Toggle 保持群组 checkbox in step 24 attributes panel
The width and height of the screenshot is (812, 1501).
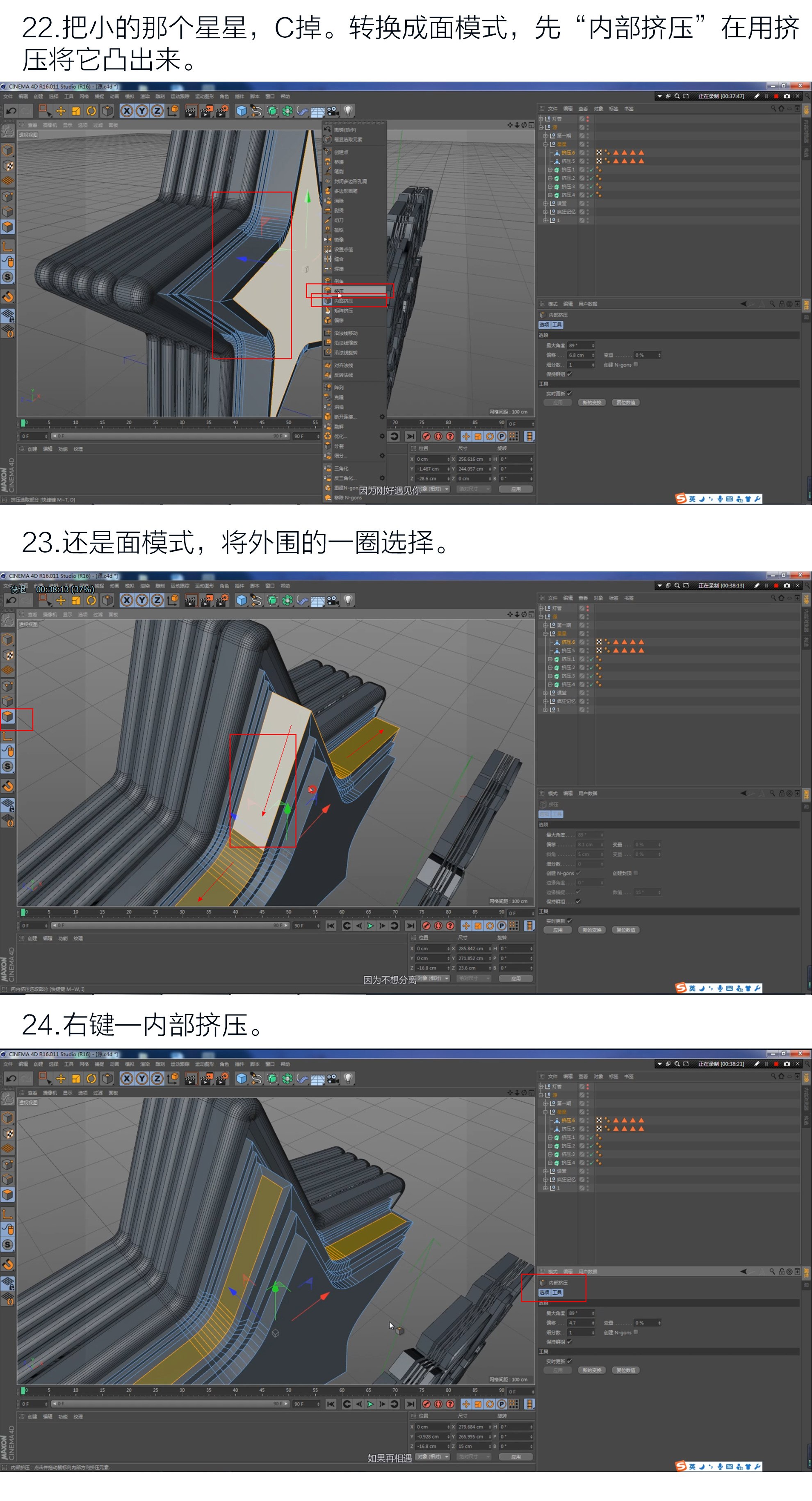click(570, 1342)
